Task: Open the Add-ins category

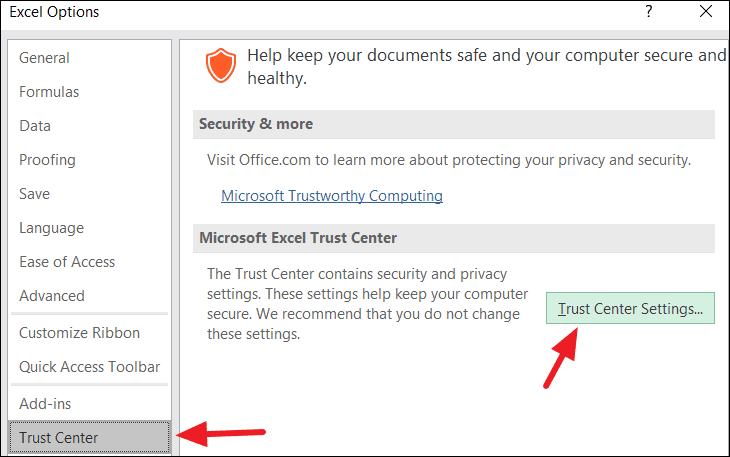Action: 45,404
